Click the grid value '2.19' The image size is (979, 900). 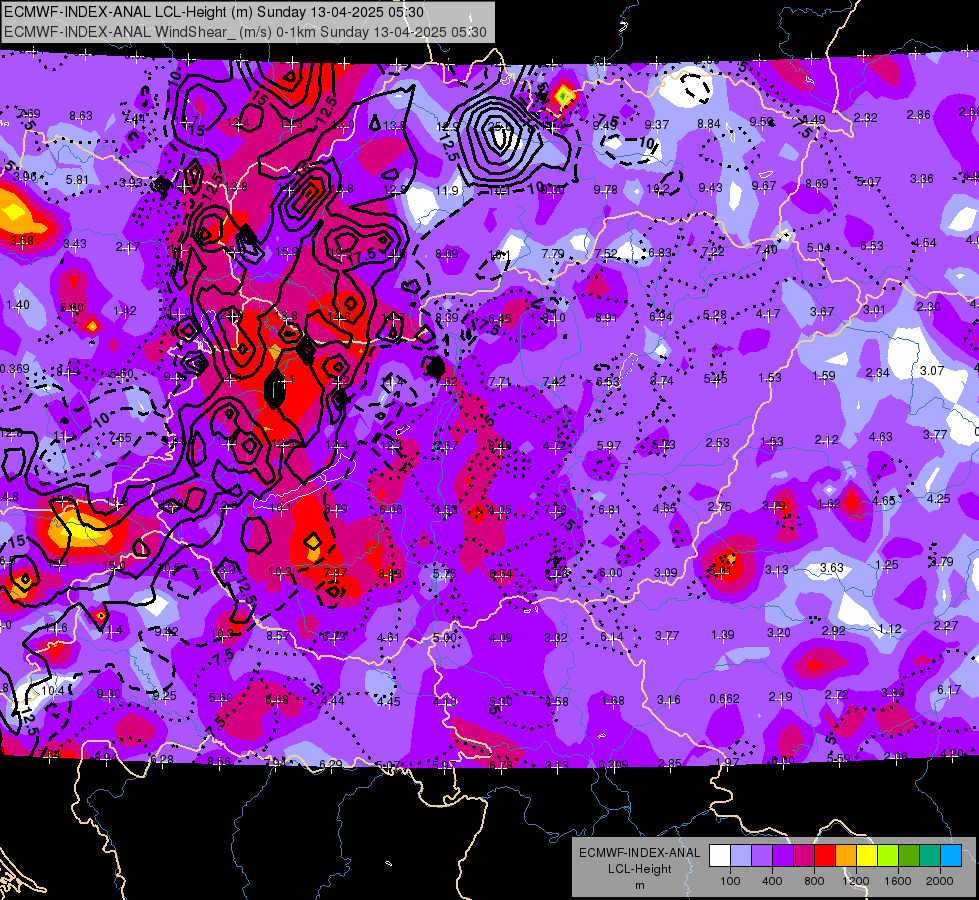click(780, 696)
